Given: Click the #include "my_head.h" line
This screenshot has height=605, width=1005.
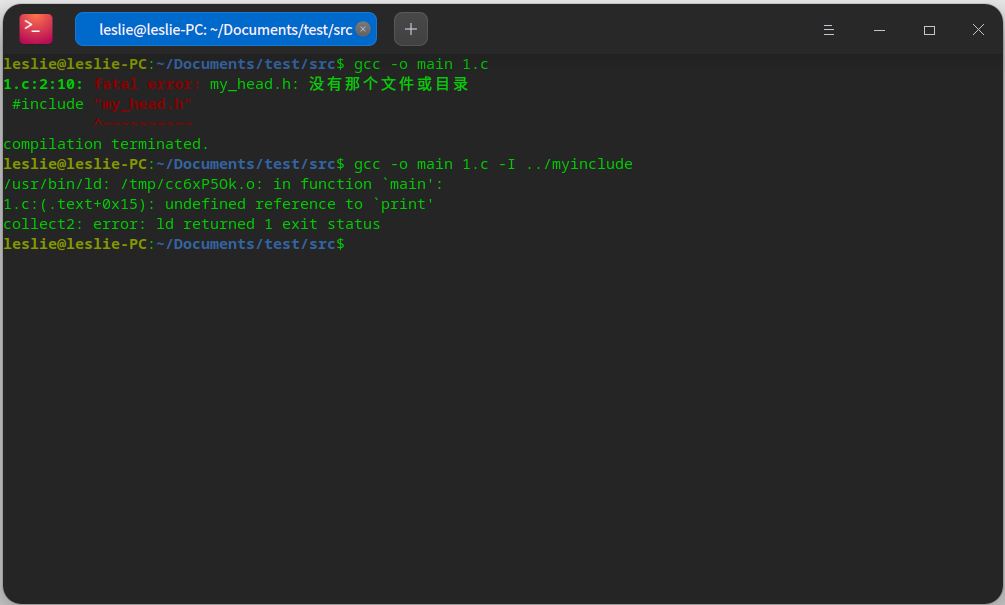Looking at the screenshot, I should pos(101,104).
